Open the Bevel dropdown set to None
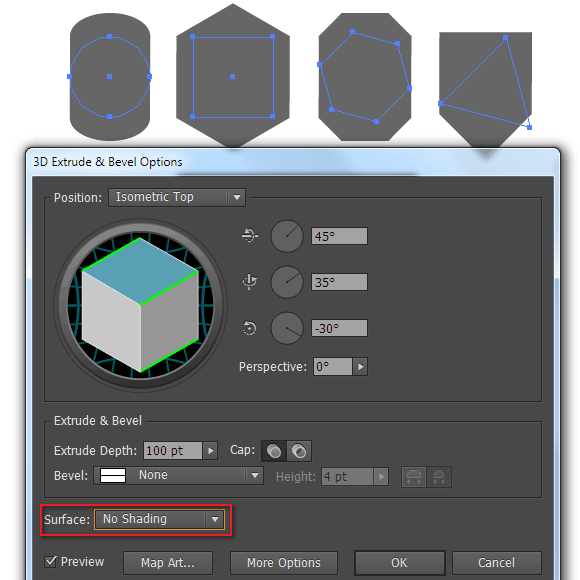Viewport: 580px width, 580px height. 178,475
